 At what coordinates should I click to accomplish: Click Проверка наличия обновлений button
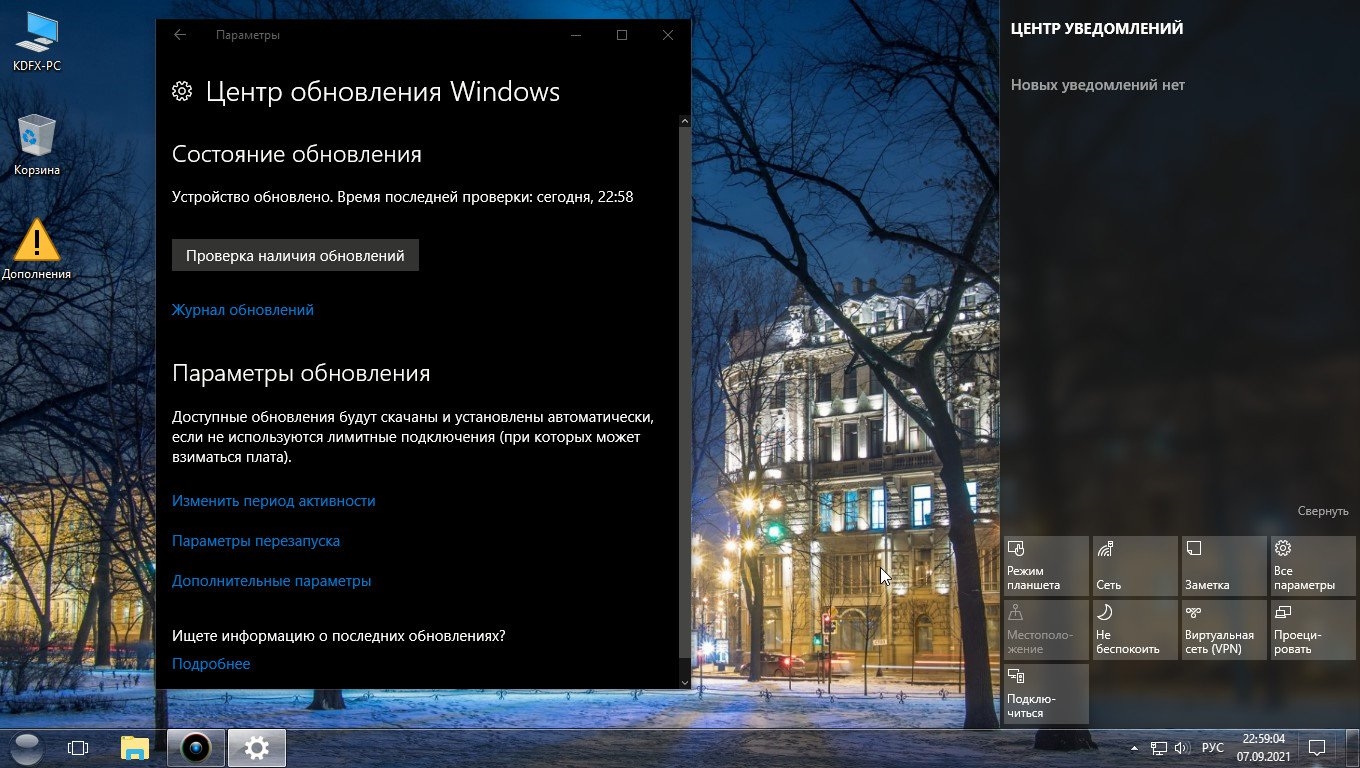[295, 255]
